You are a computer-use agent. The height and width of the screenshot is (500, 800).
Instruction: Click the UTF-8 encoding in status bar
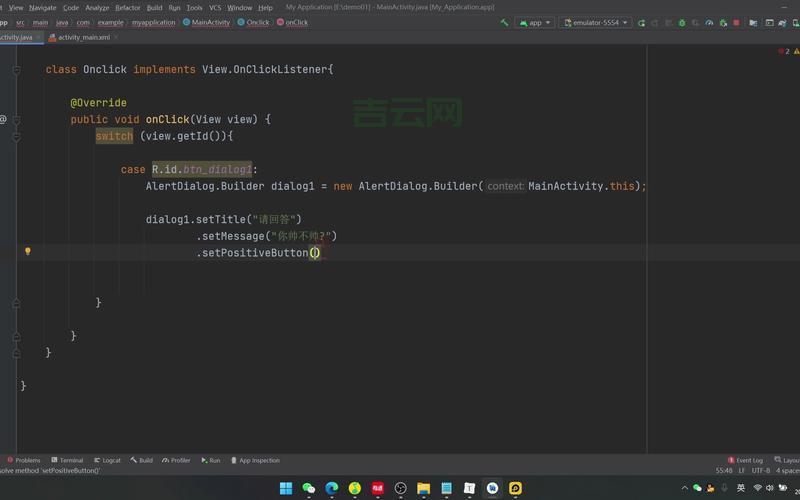761,470
